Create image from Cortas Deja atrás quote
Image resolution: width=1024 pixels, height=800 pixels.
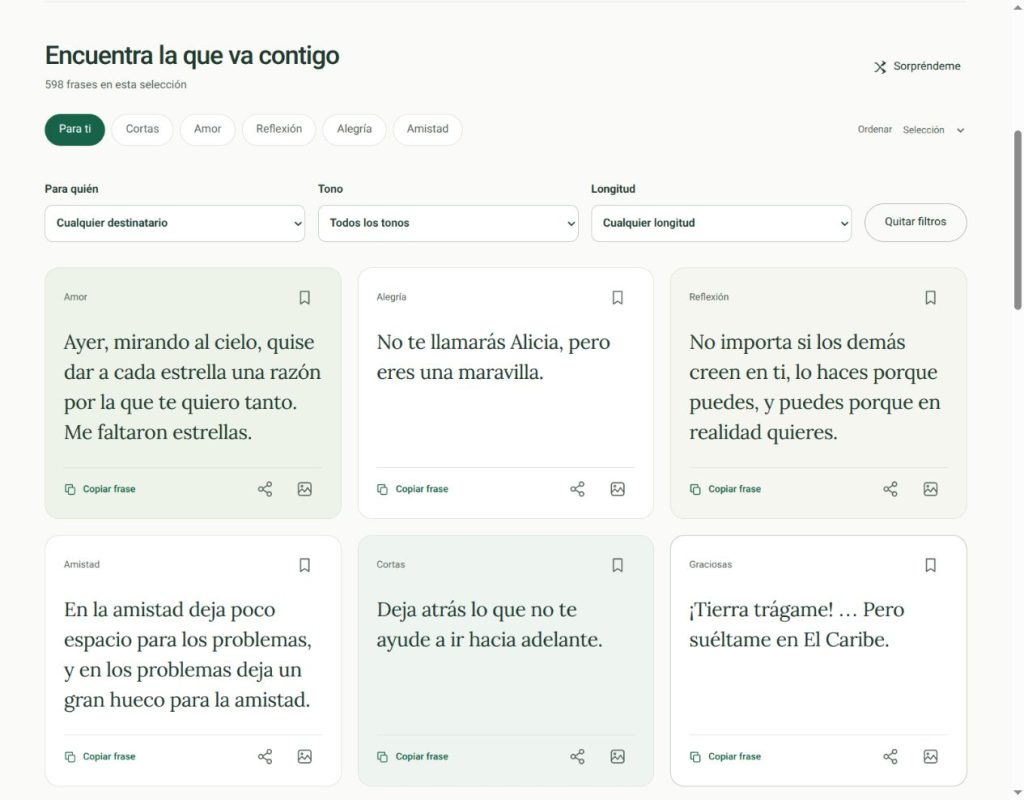pos(617,756)
